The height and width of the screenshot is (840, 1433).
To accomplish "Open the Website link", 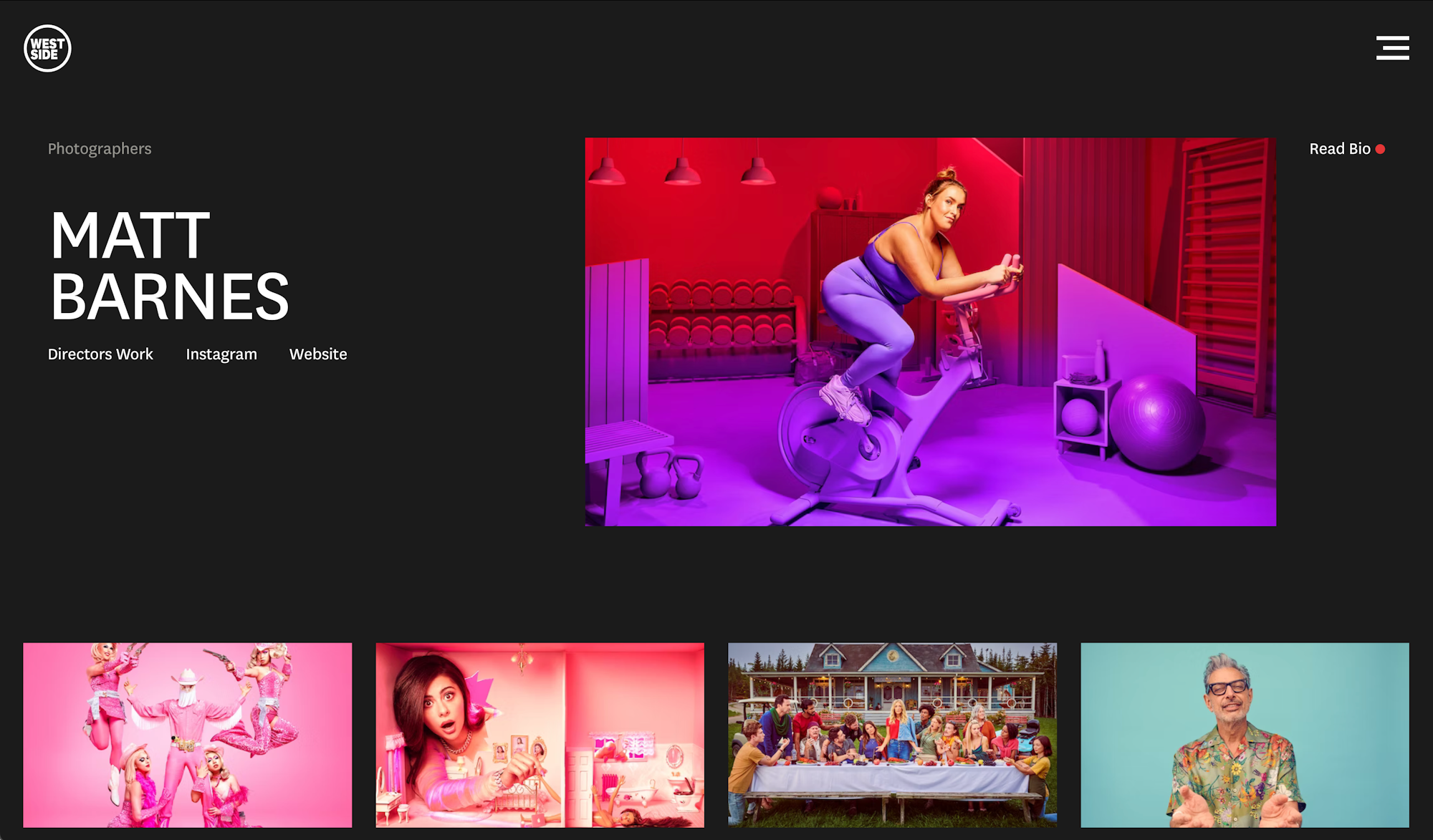I will click(x=318, y=354).
